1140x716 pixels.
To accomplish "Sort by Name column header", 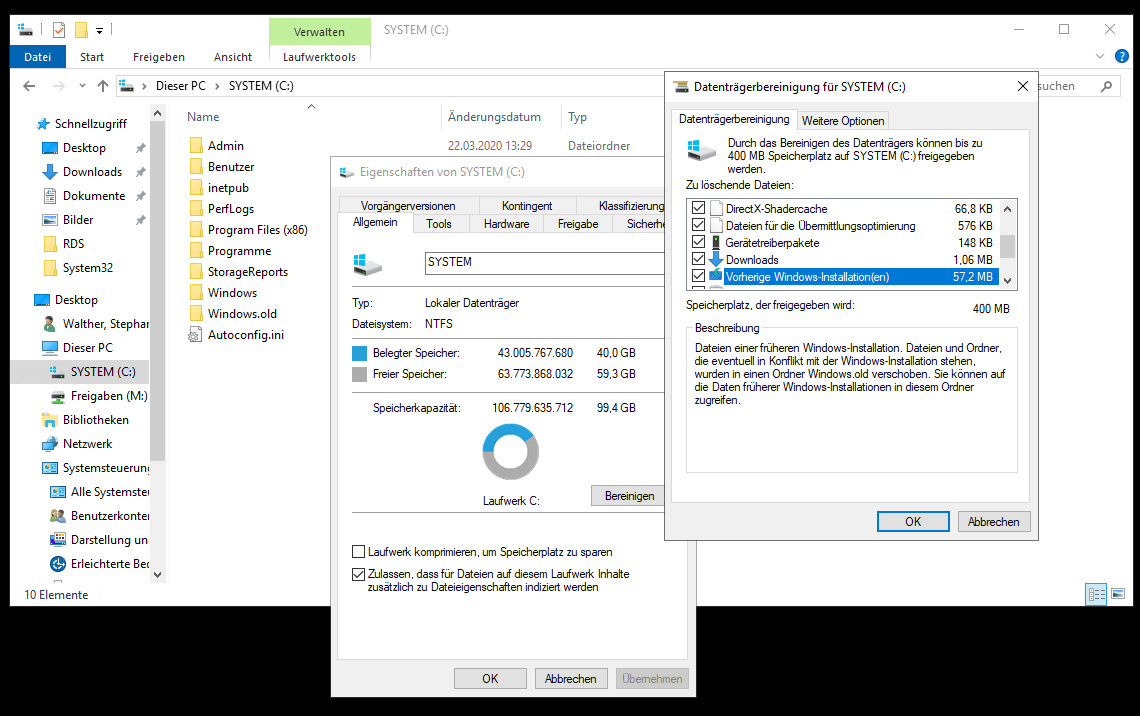I will (x=203, y=116).
